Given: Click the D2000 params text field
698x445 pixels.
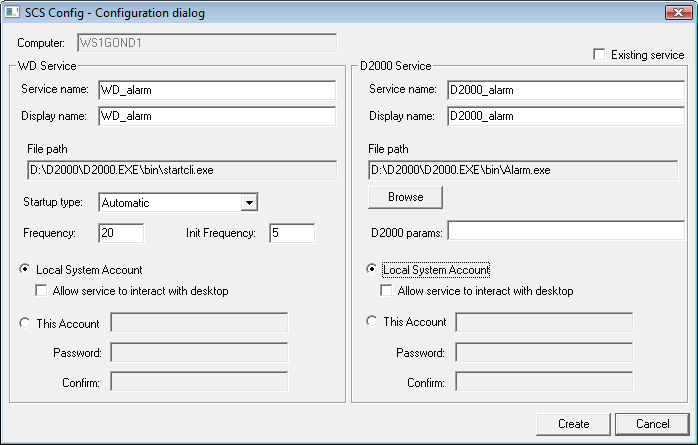Looking at the screenshot, I should pyautogui.click(x=565, y=233).
